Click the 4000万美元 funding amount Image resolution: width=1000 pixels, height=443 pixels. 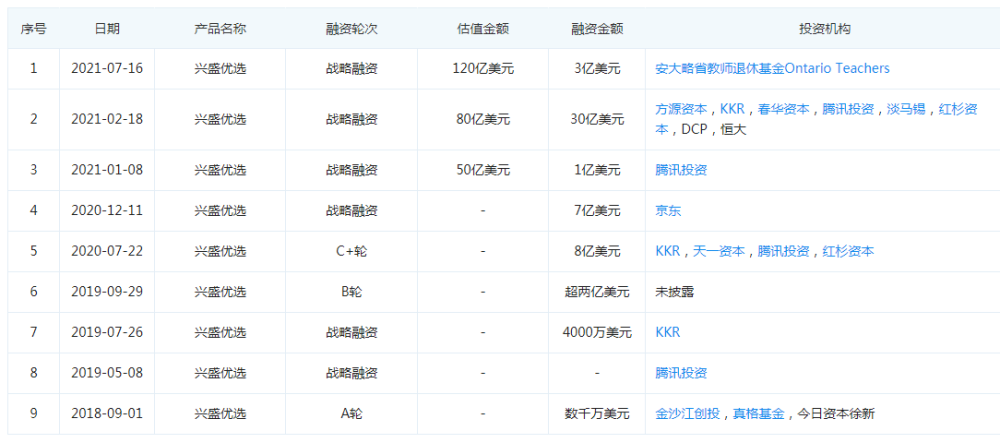(597, 333)
